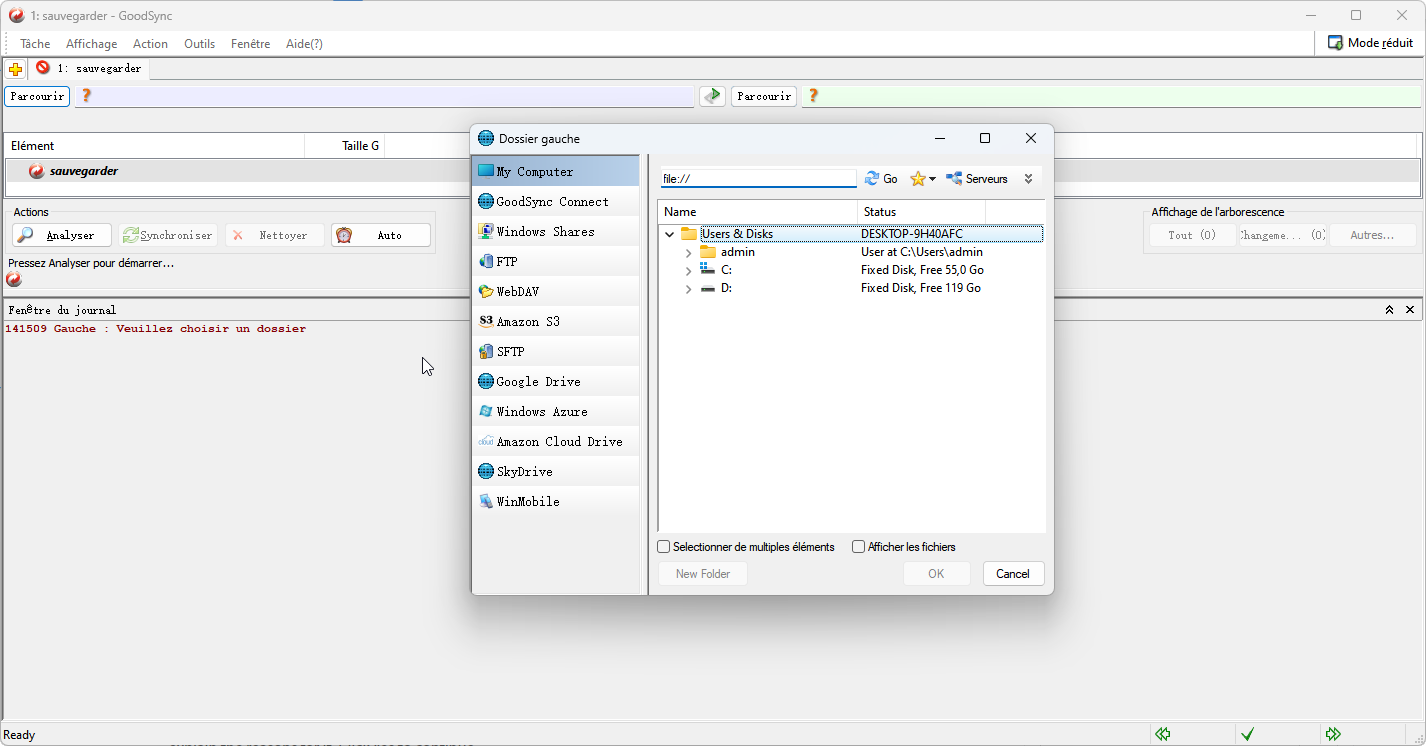Select the SFTP padlock icon

point(486,351)
